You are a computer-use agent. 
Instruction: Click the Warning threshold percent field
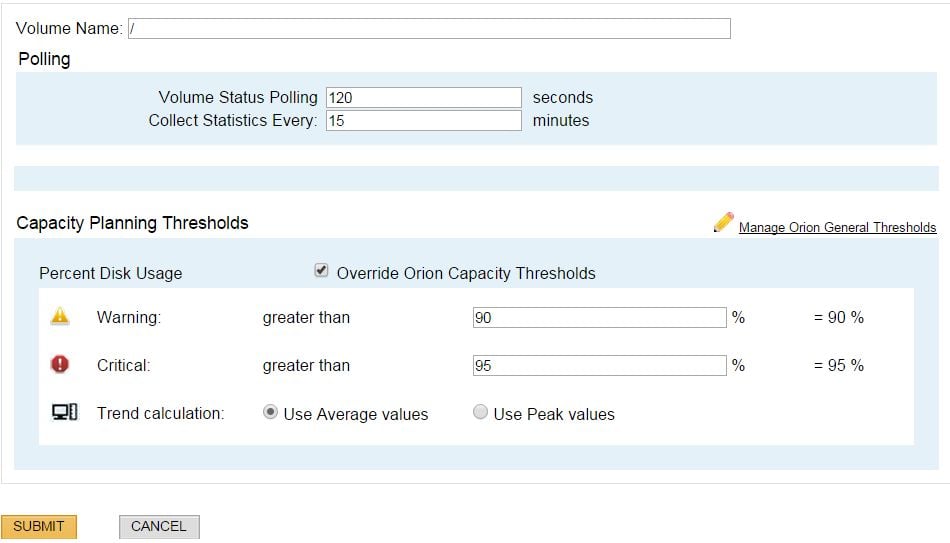(599, 318)
